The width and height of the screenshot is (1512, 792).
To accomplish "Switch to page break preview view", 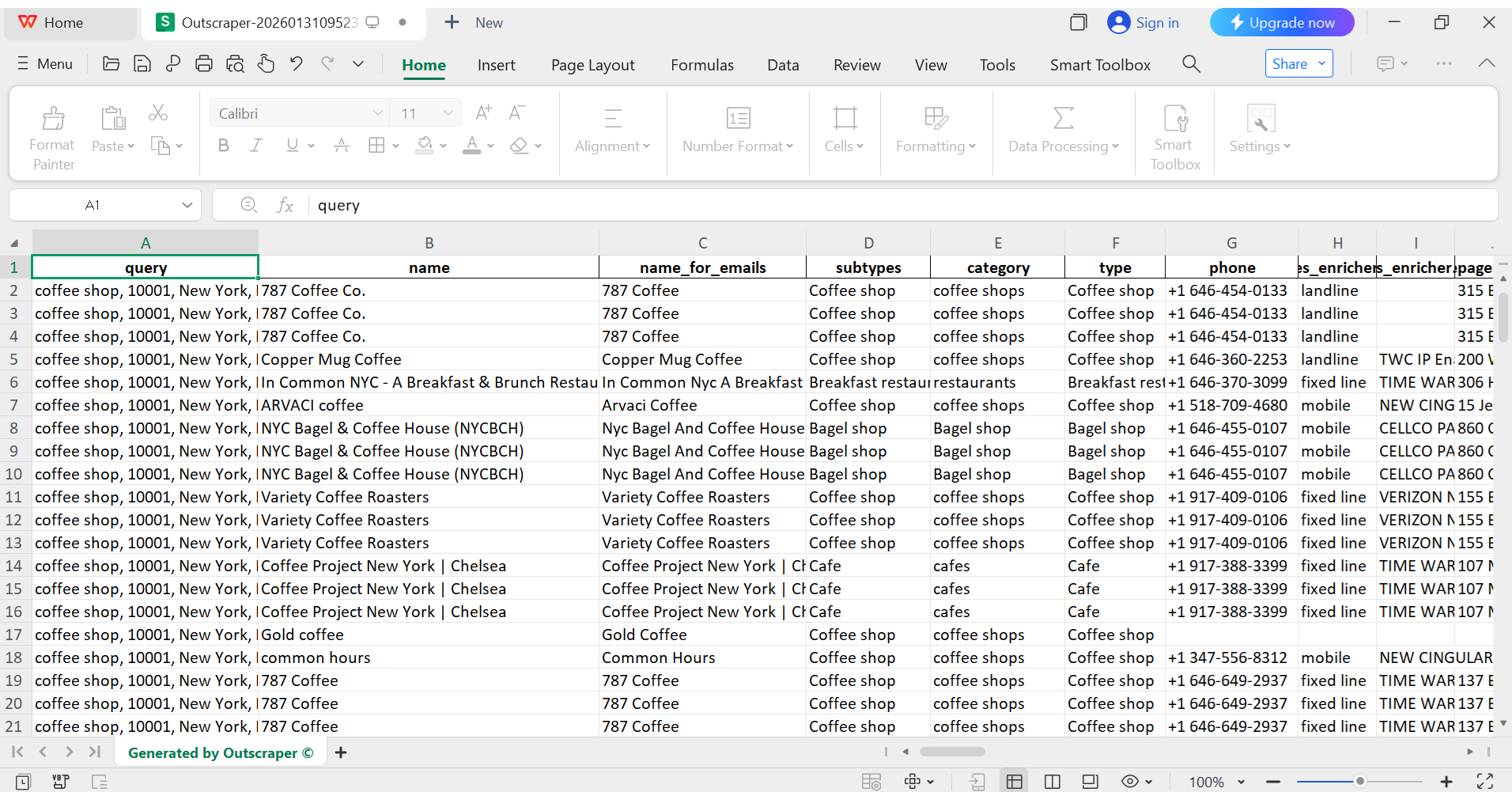I will 1052,782.
